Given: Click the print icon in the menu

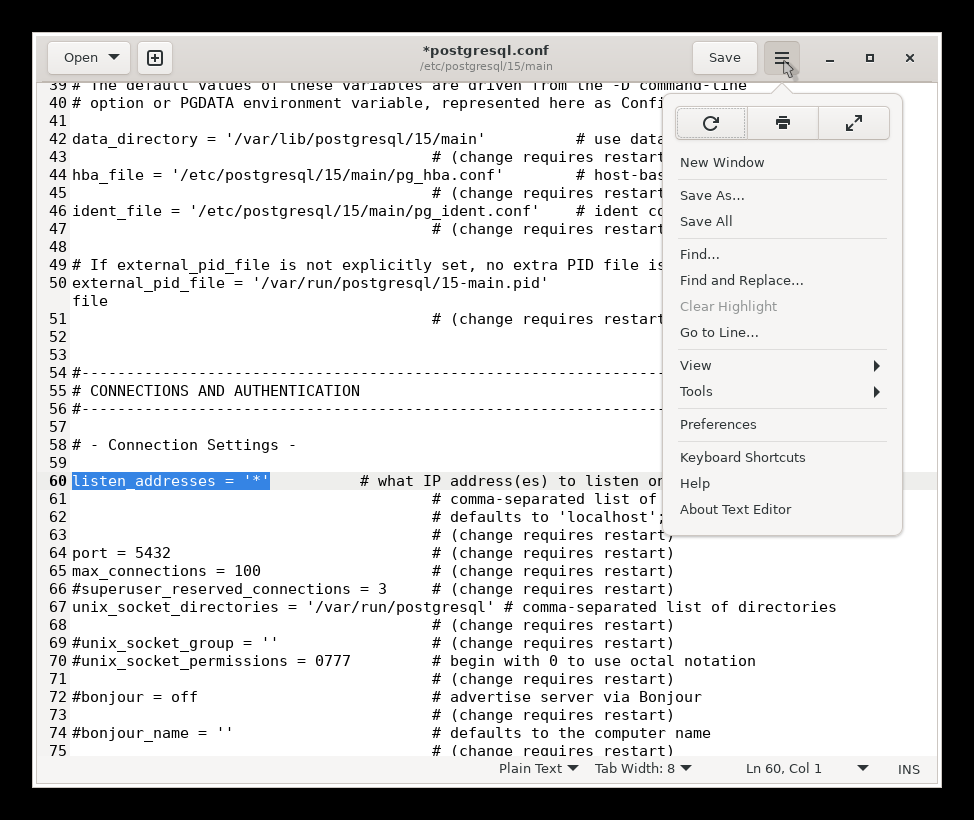Looking at the screenshot, I should coord(782,123).
